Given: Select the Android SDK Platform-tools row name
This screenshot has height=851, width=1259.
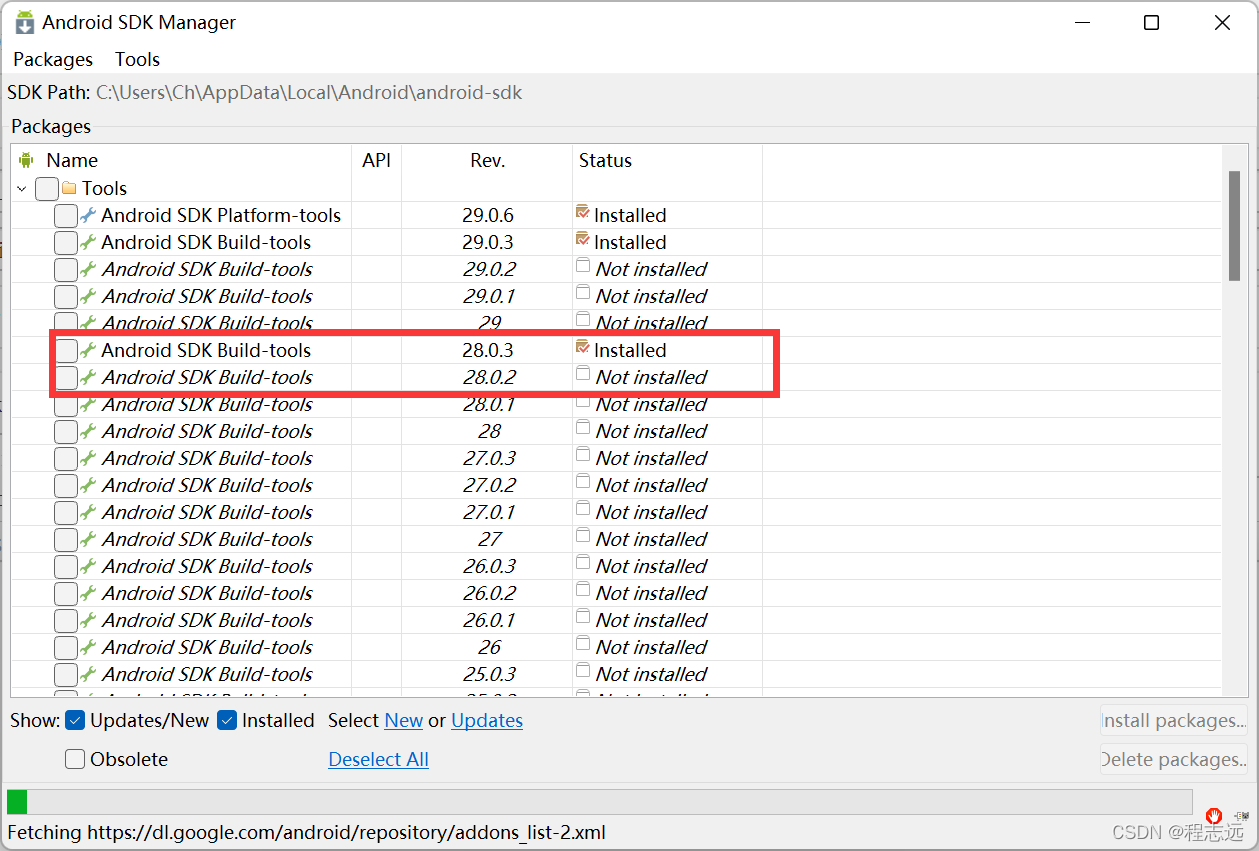Looking at the screenshot, I should coord(221,215).
